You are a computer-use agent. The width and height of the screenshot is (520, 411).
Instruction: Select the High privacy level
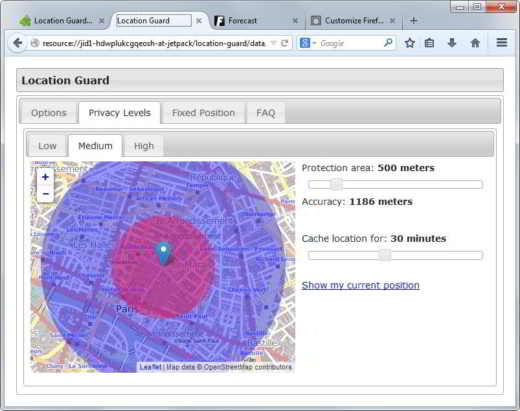[144, 146]
